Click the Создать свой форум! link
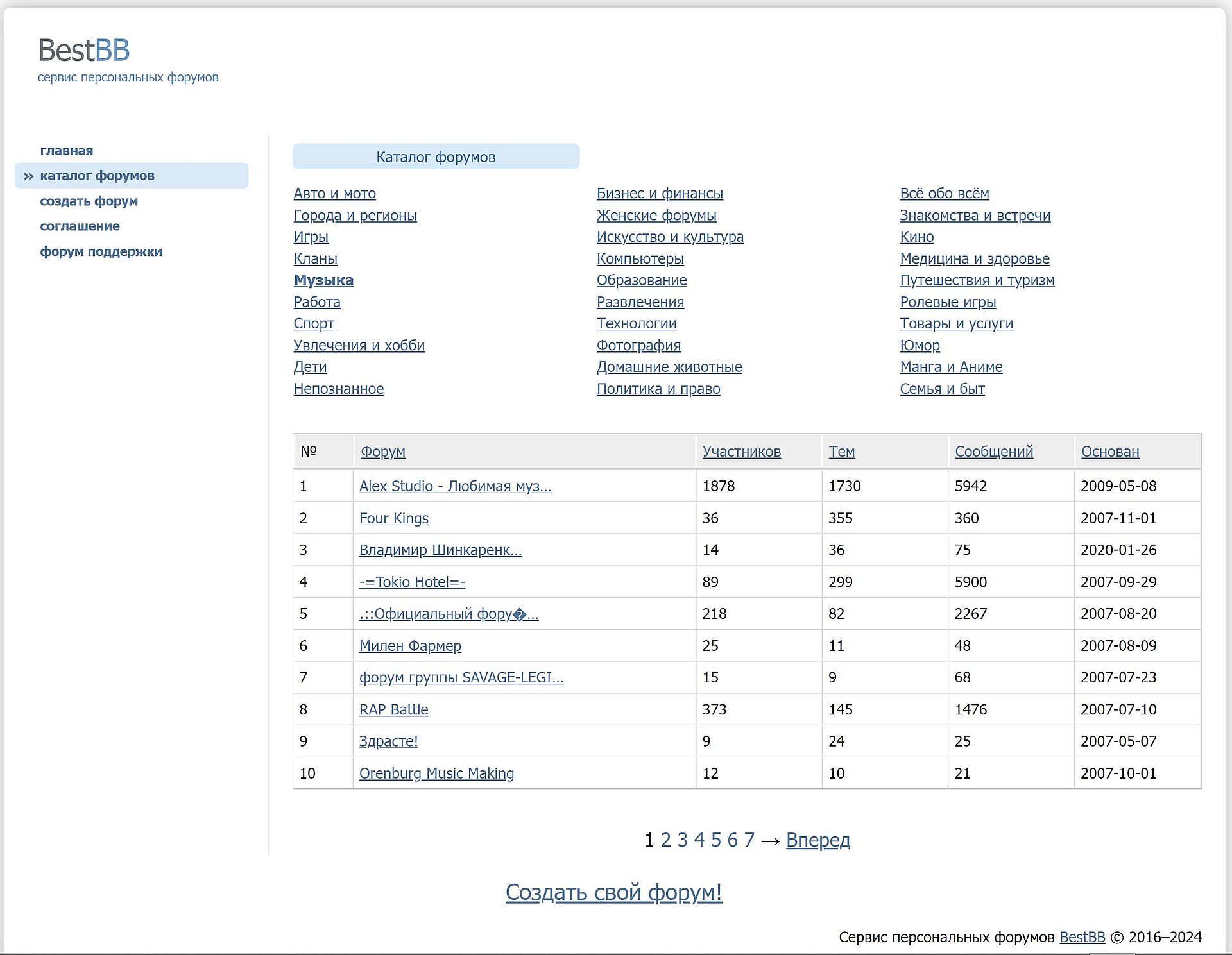 pyautogui.click(x=614, y=892)
